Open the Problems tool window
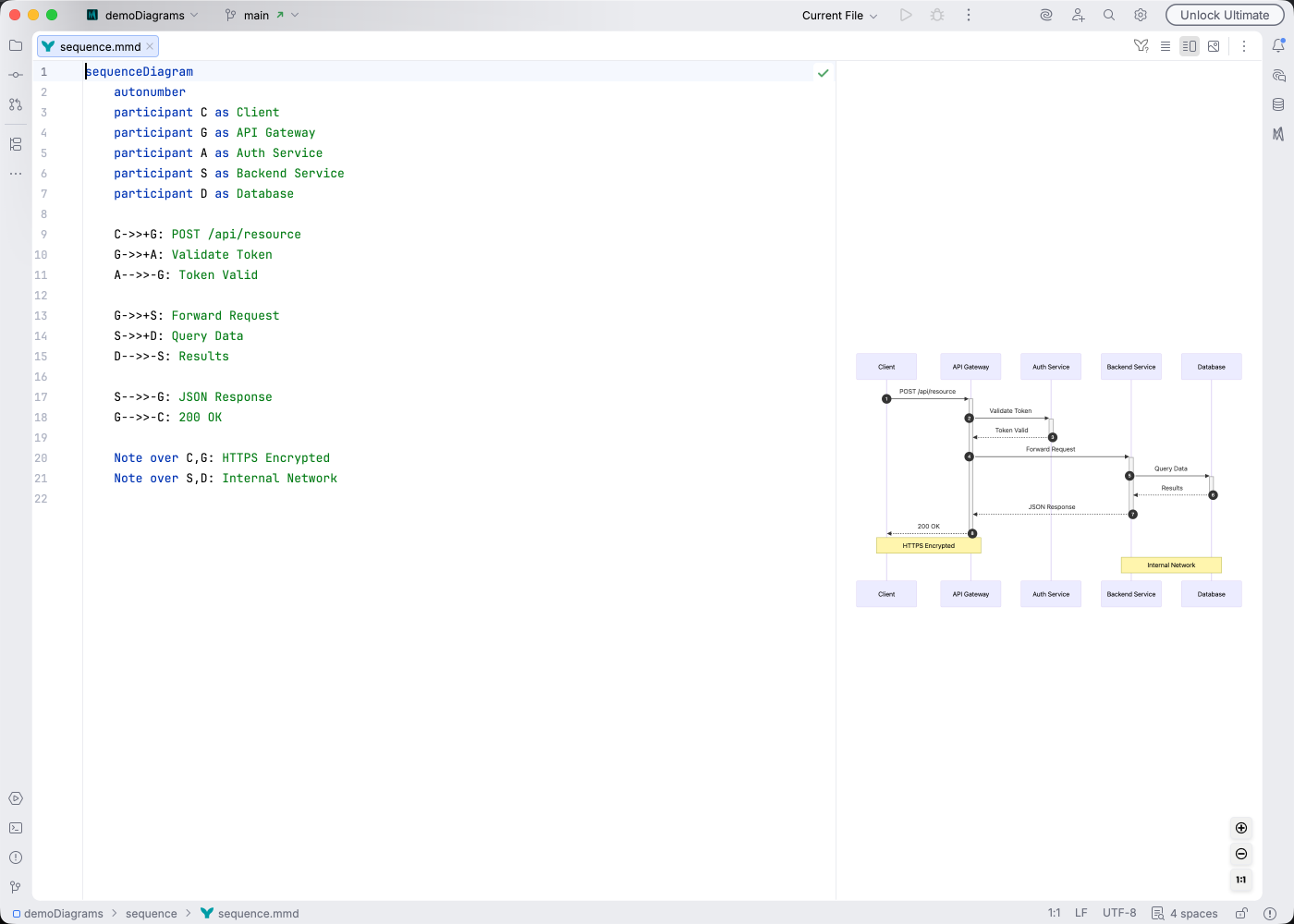 pos(15,857)
